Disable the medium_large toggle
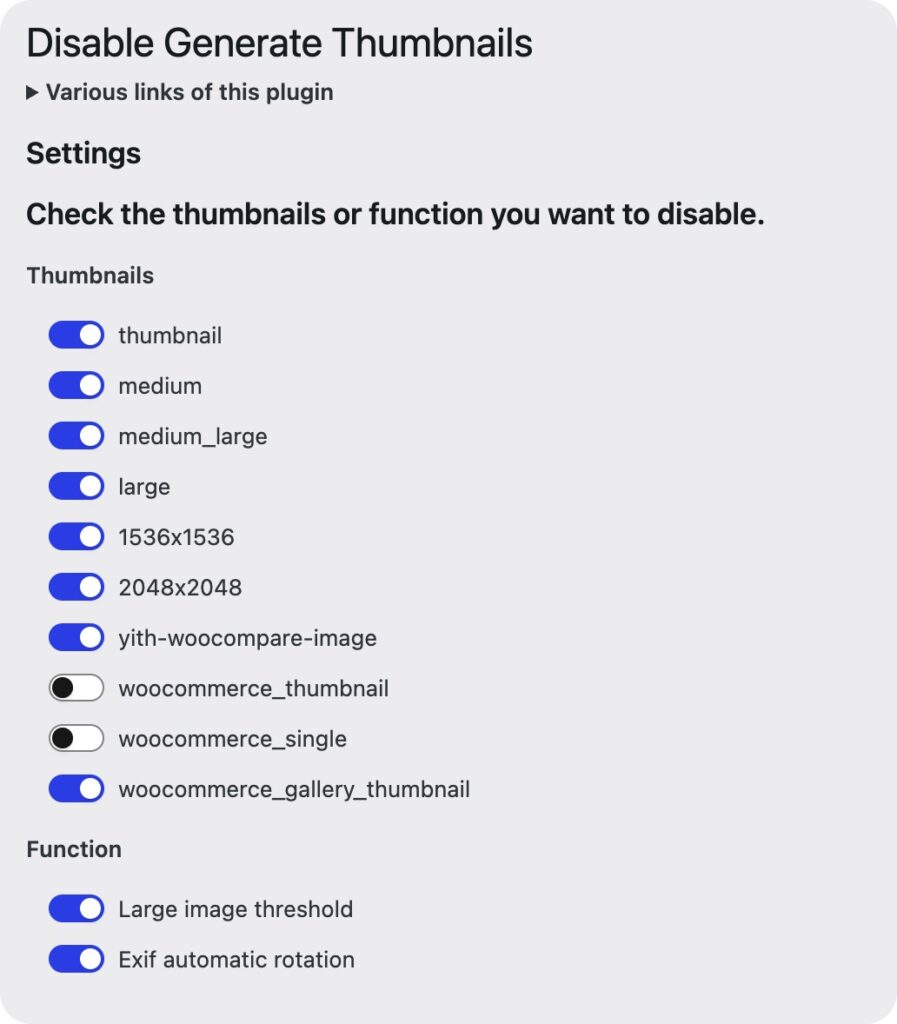 (x=76, y=436)
